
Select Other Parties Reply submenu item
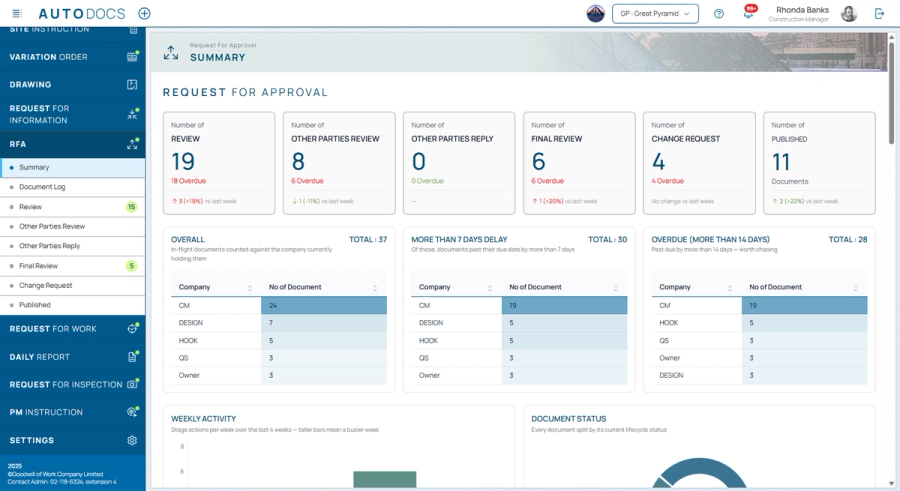[72, 246]
